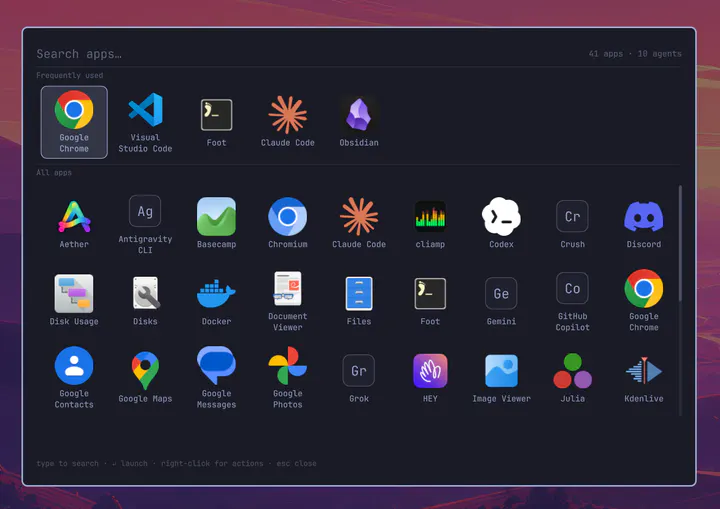720x509 pixels.
Task: Launch Obsidian app
Action: pyautogui.click(x=359, y=122)
